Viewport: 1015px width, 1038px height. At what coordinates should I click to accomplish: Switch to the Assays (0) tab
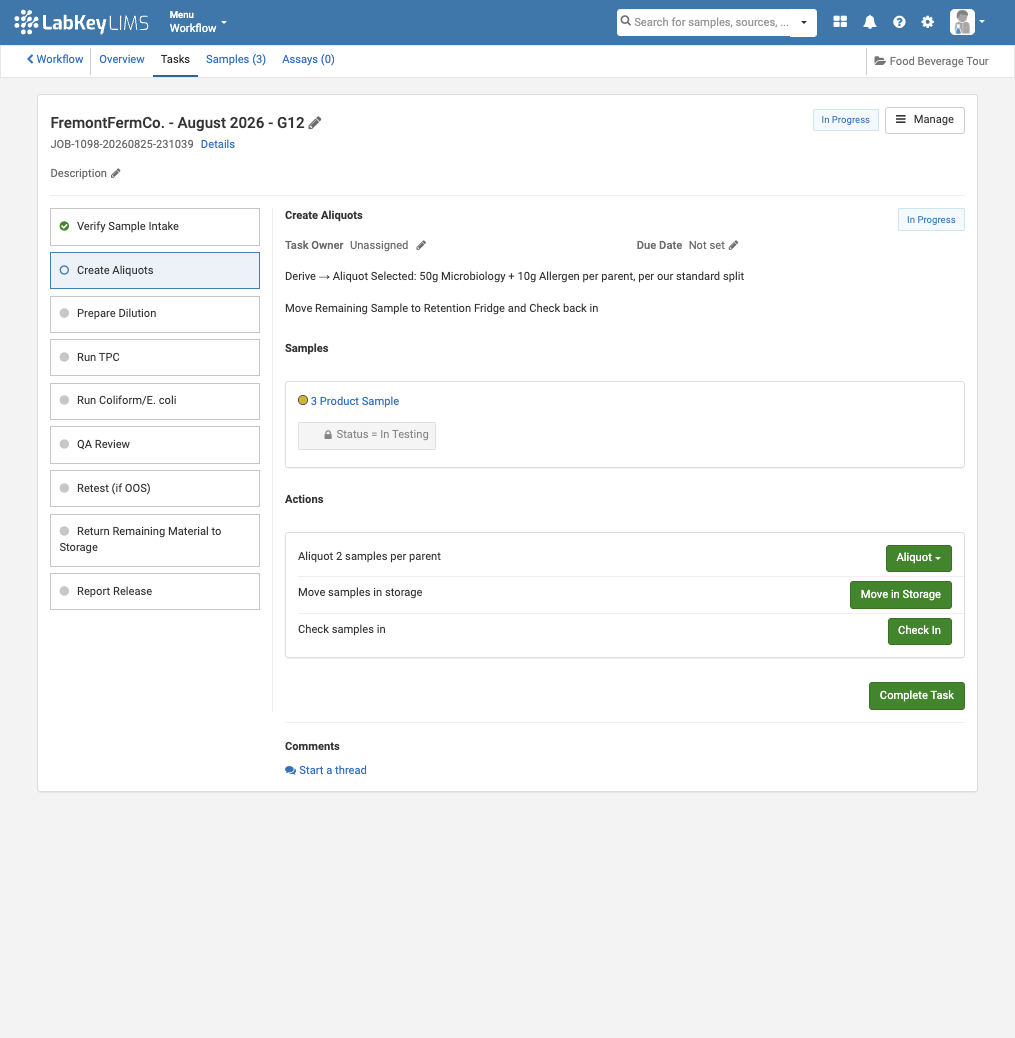tap(309, 60)
